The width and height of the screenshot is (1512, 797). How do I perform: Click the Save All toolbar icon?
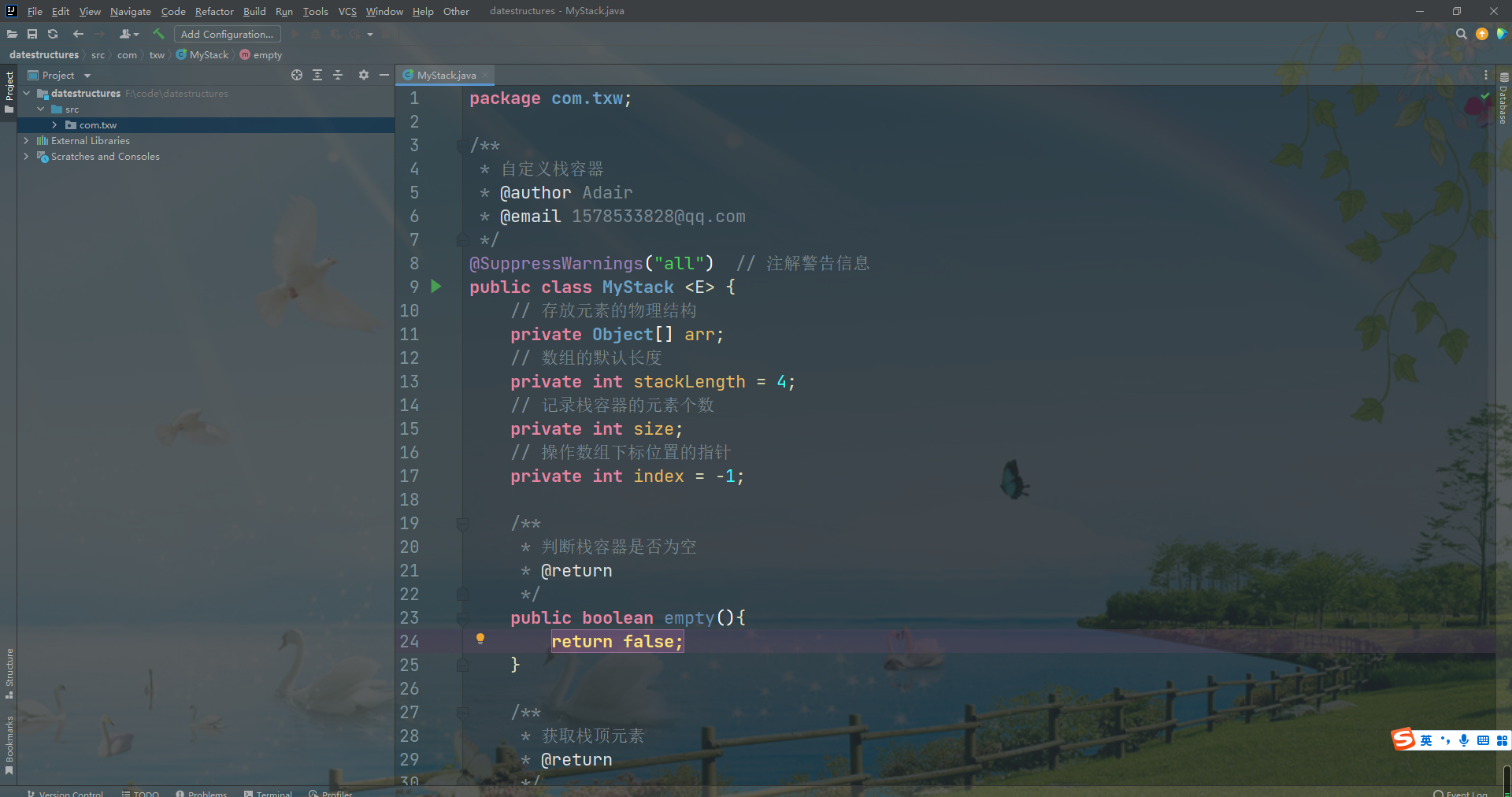32,34
